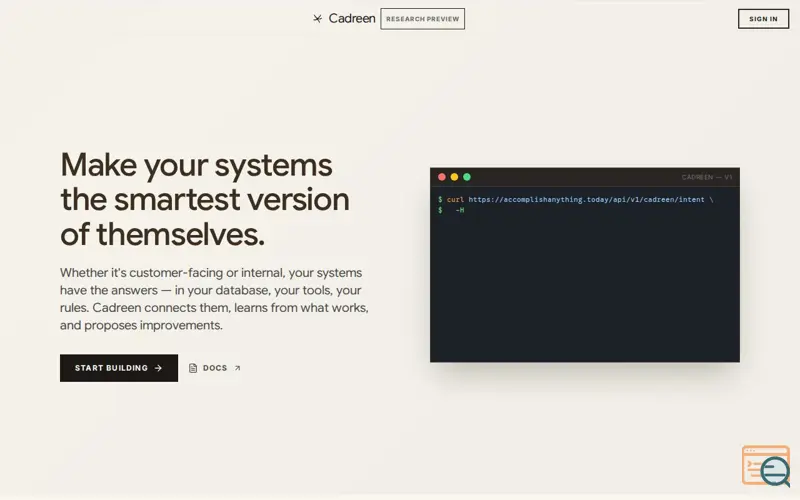The image size is (800, 500).
Task: Click the Start Building button
Action: tap(119, 368)
